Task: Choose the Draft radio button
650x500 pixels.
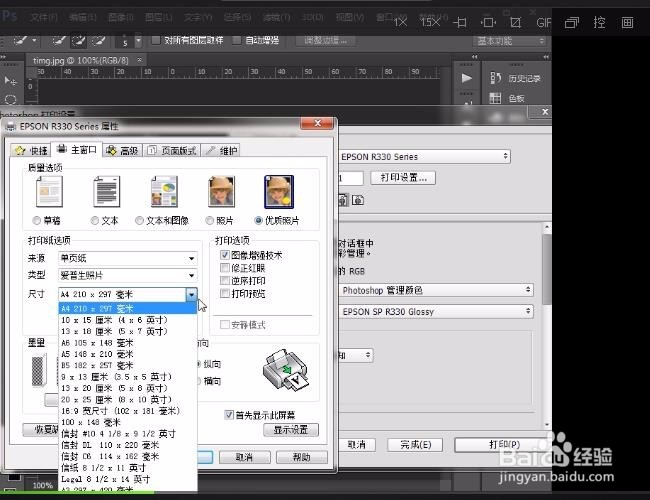Action: (x=36, y=221)
